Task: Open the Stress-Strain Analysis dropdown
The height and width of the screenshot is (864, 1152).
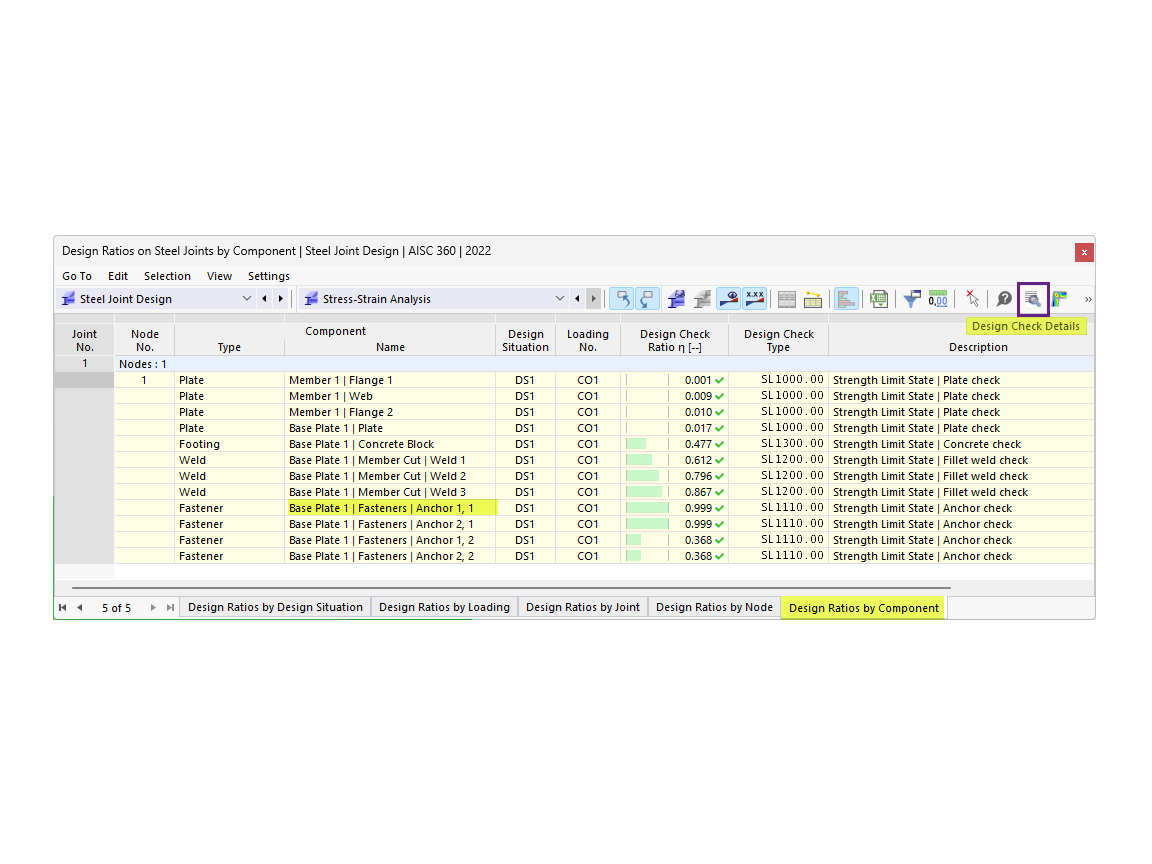Action: (x=559, y=299)
